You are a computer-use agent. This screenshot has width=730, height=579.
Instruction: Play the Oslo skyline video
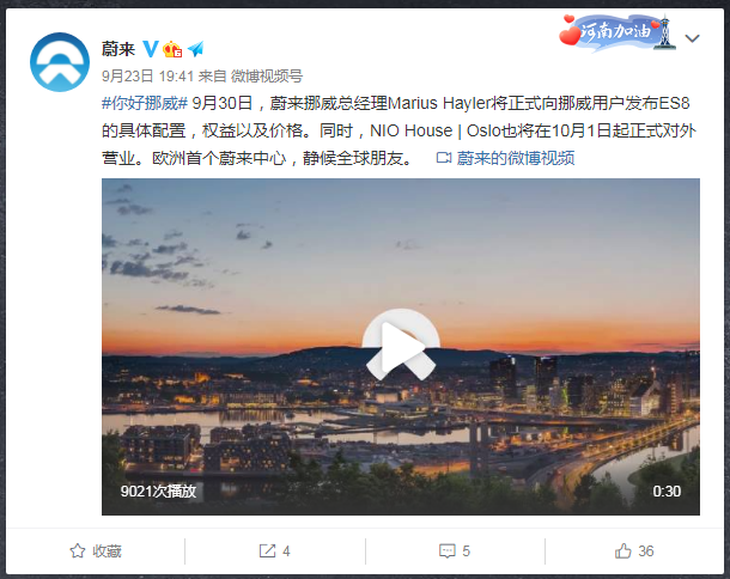[400, 346]
